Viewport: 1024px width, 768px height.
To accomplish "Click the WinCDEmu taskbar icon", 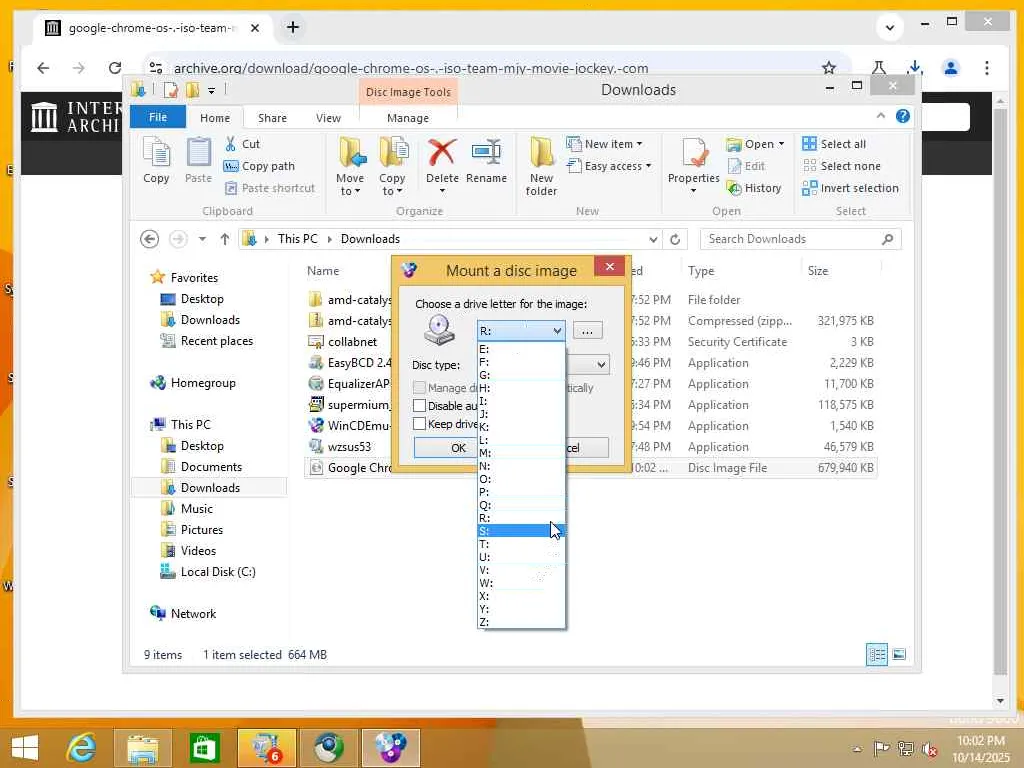I will coord(390,748).
